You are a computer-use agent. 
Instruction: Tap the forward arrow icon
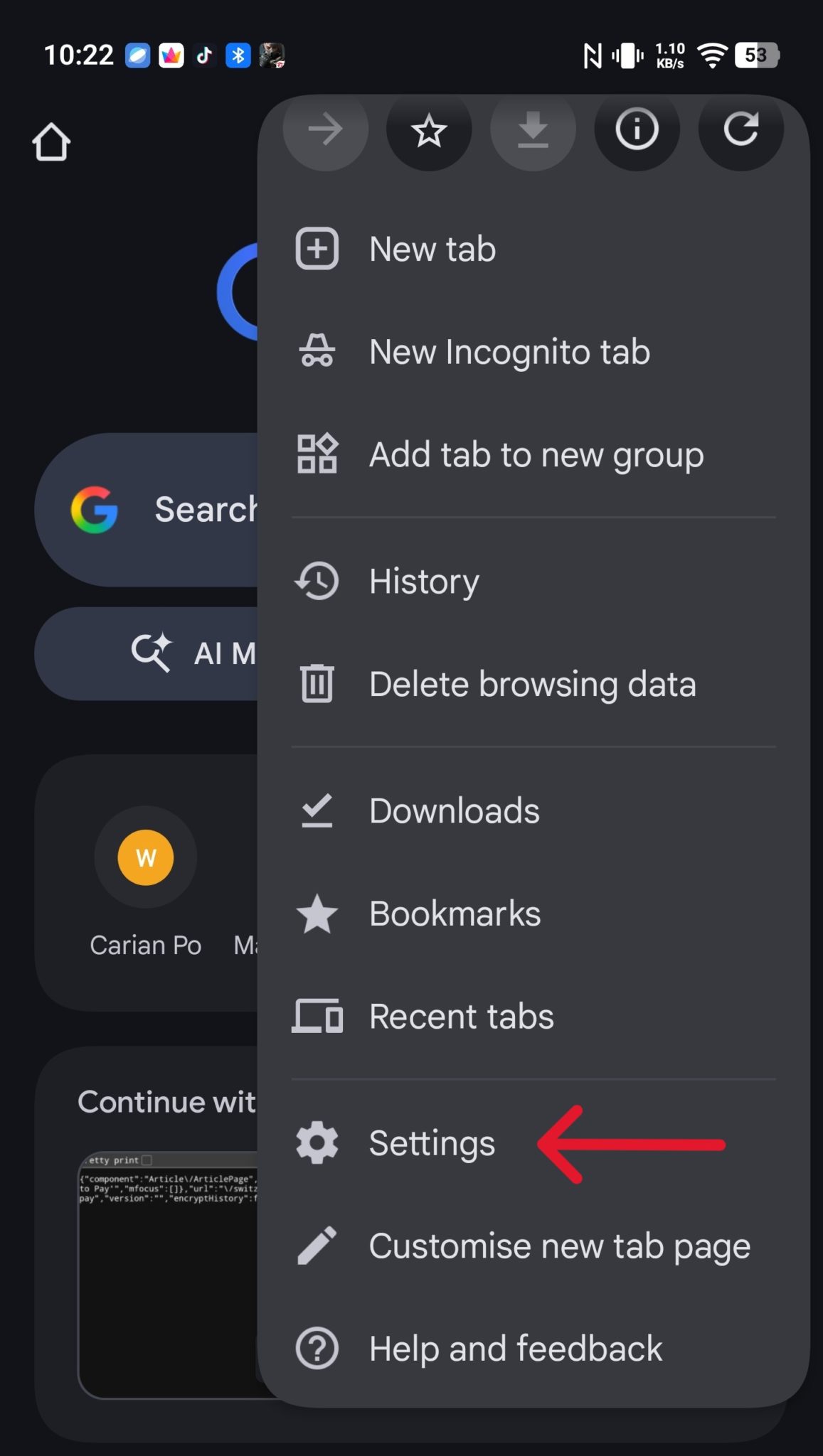[x=326, y=130]
